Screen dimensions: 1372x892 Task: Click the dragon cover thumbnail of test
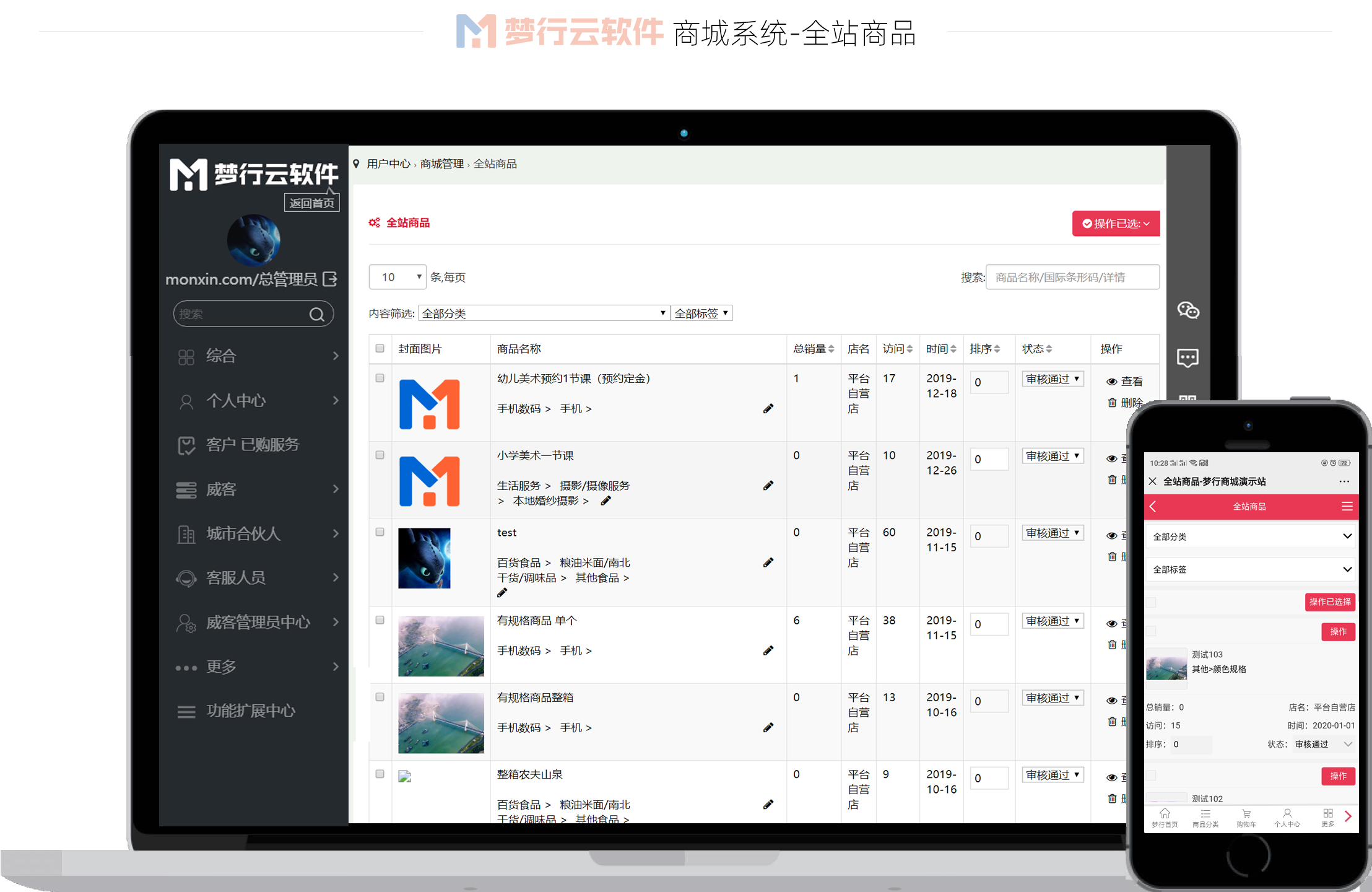coord(424,558)
